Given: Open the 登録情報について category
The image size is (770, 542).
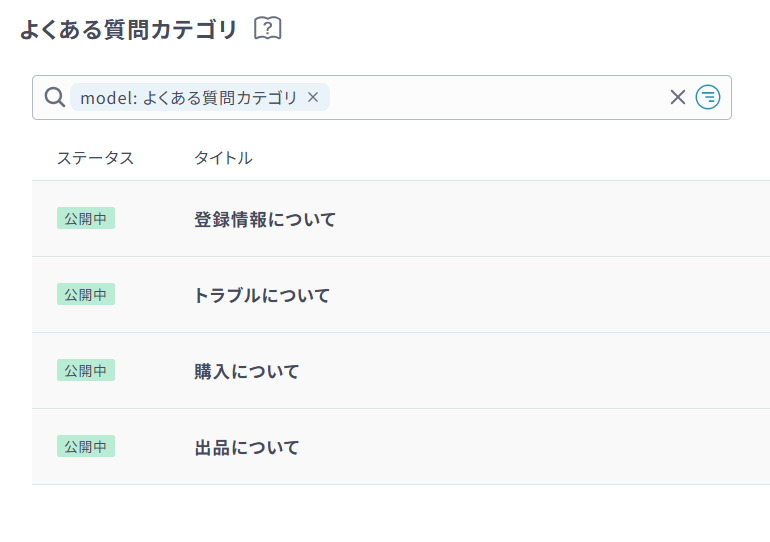Looking at the screenshot, I should click(x=265, y=219).
